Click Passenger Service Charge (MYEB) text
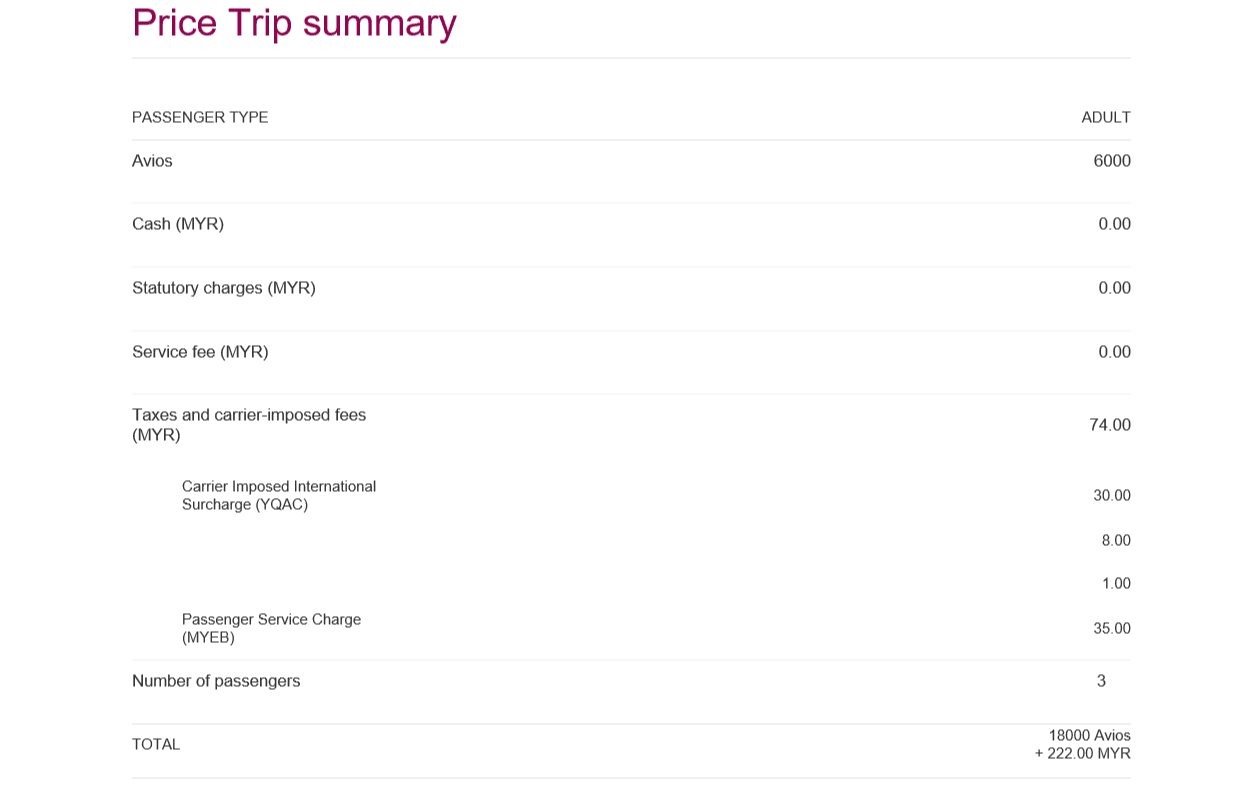 [x=271, y=628]
